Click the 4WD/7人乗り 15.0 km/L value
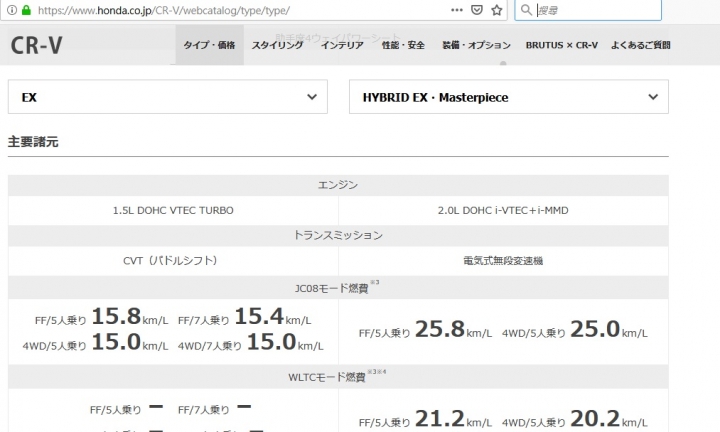Viewport: 720px width, 432px height. coord(250,342)
